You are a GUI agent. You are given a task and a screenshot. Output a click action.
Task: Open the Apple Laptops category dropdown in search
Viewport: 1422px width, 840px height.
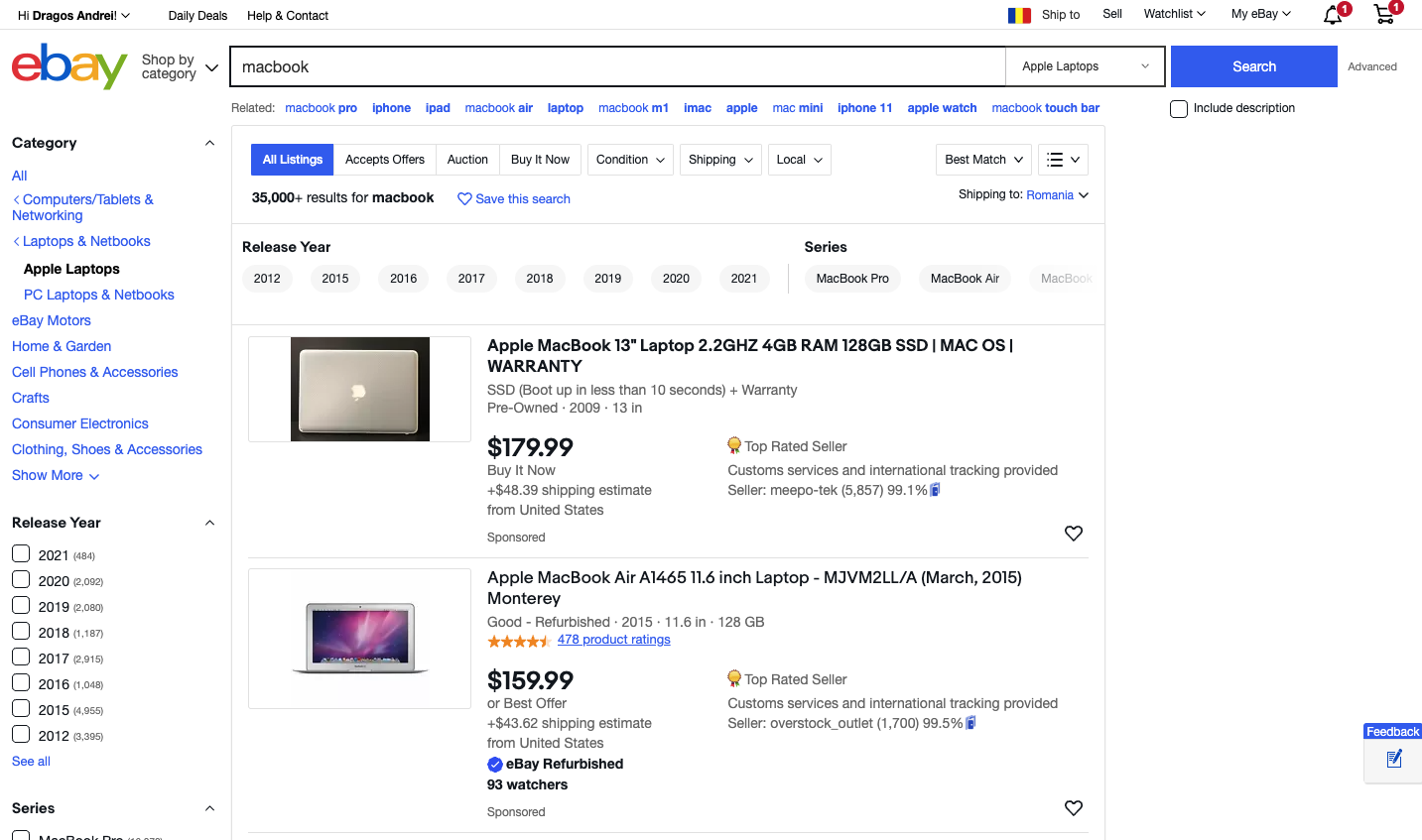[x=1086, y=66]
